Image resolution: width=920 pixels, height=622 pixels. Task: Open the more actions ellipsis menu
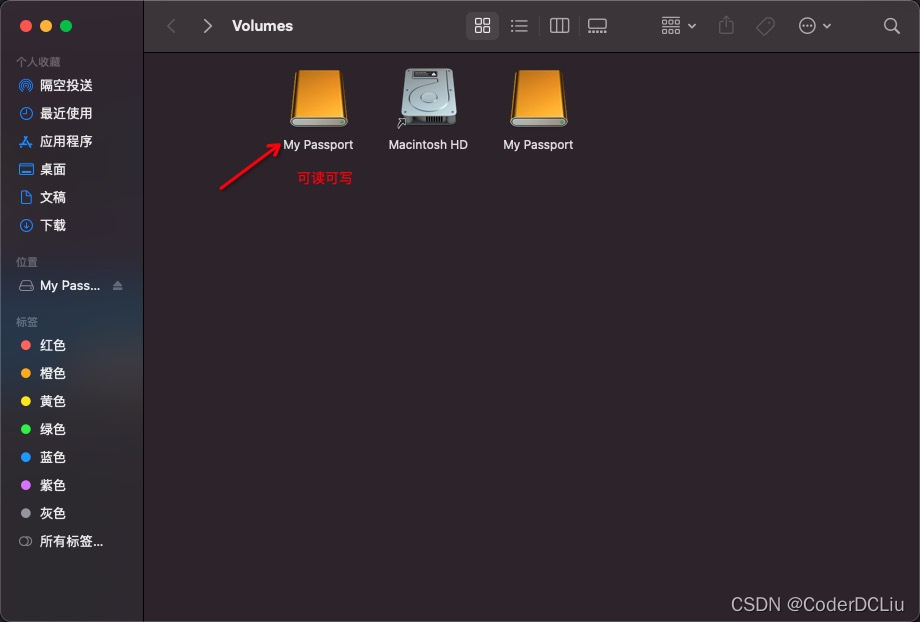tap(814, 26)
